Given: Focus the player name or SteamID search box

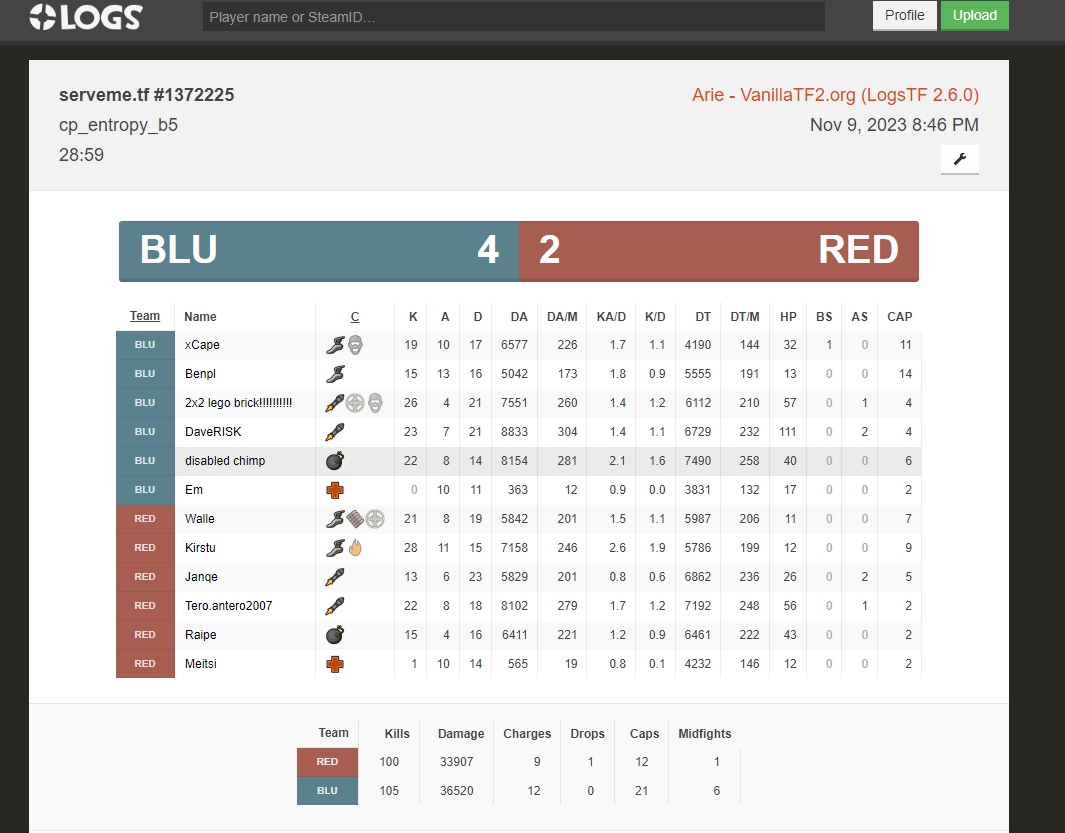Looking at the screenshot, I should coord(513,17).
